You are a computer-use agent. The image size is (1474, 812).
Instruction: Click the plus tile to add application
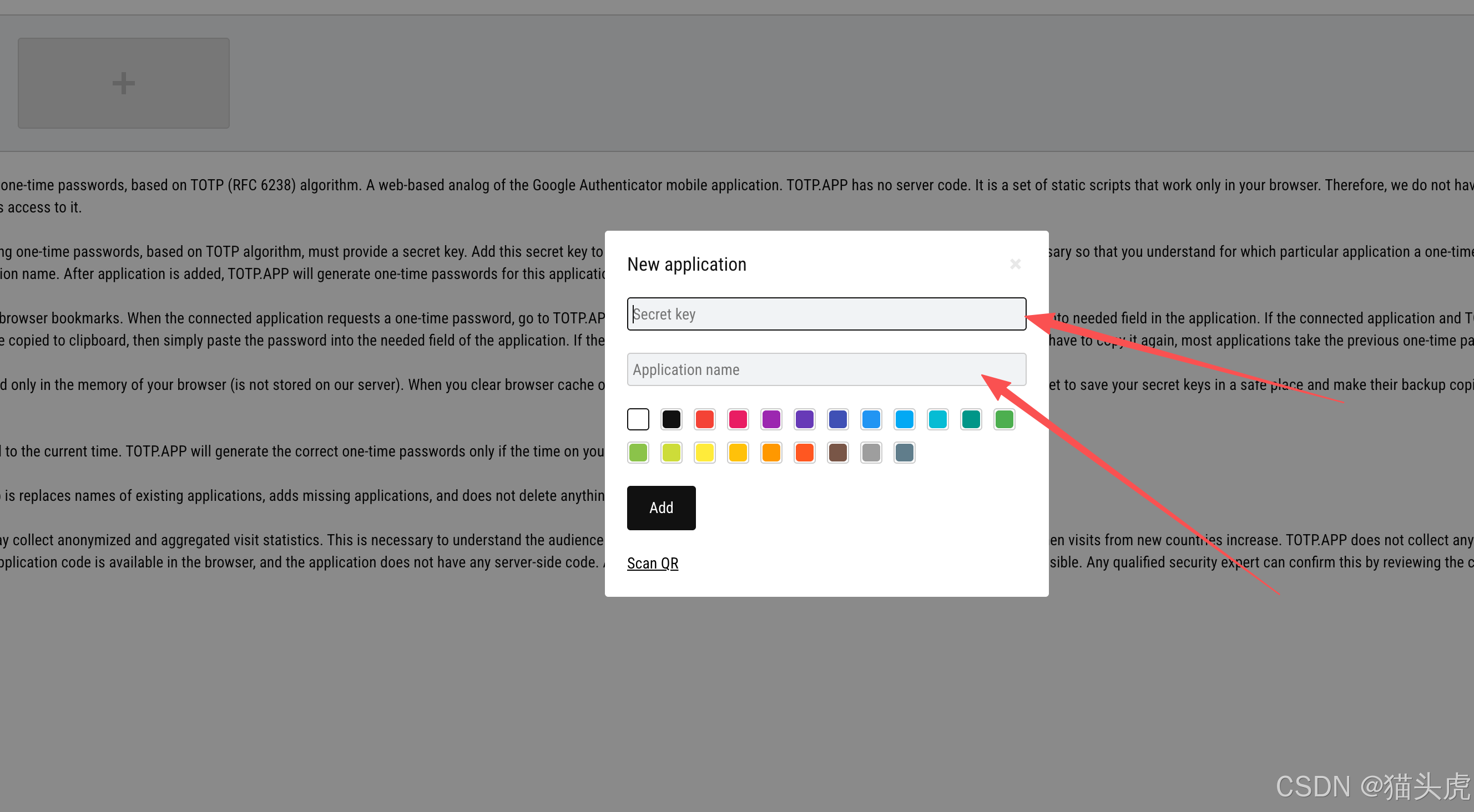[x=123, y=83]
